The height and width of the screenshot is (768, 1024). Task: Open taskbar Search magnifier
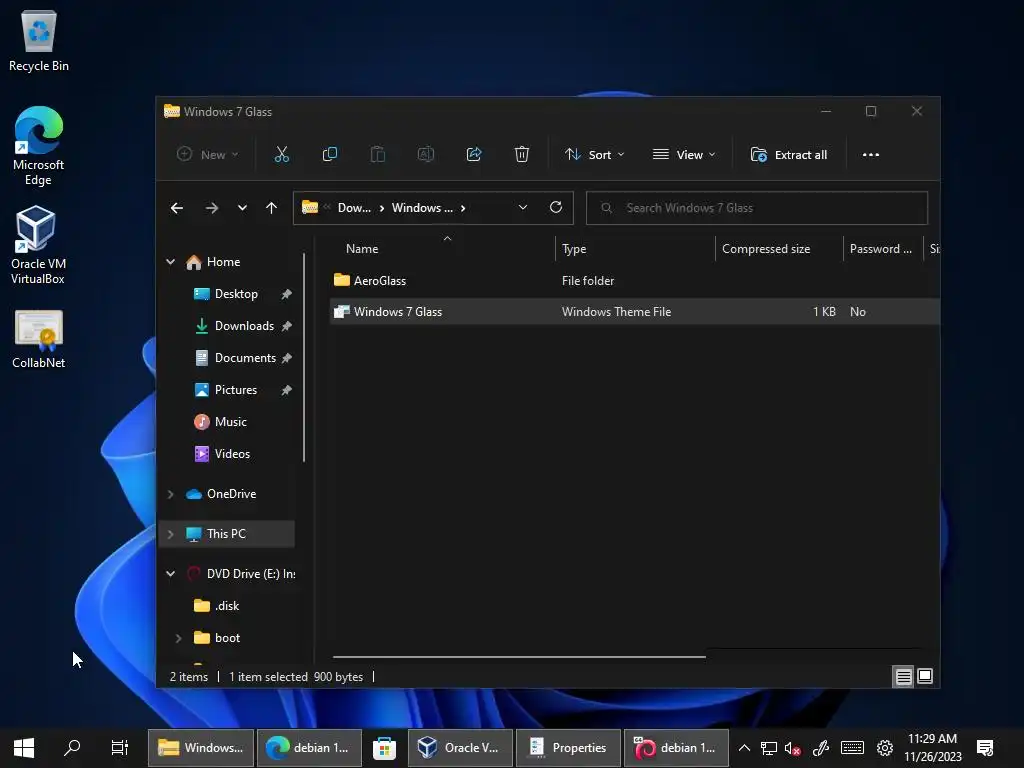coord(72,748)
